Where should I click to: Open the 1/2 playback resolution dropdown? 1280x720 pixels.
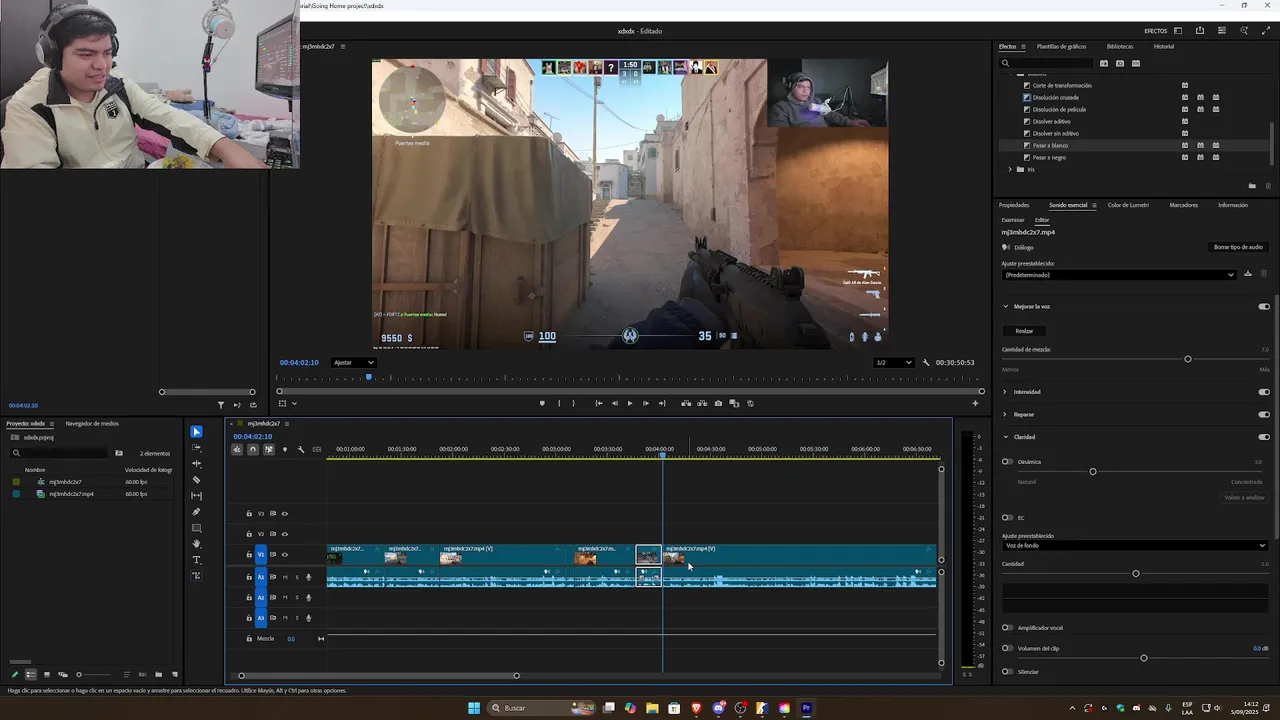(894, 362)
